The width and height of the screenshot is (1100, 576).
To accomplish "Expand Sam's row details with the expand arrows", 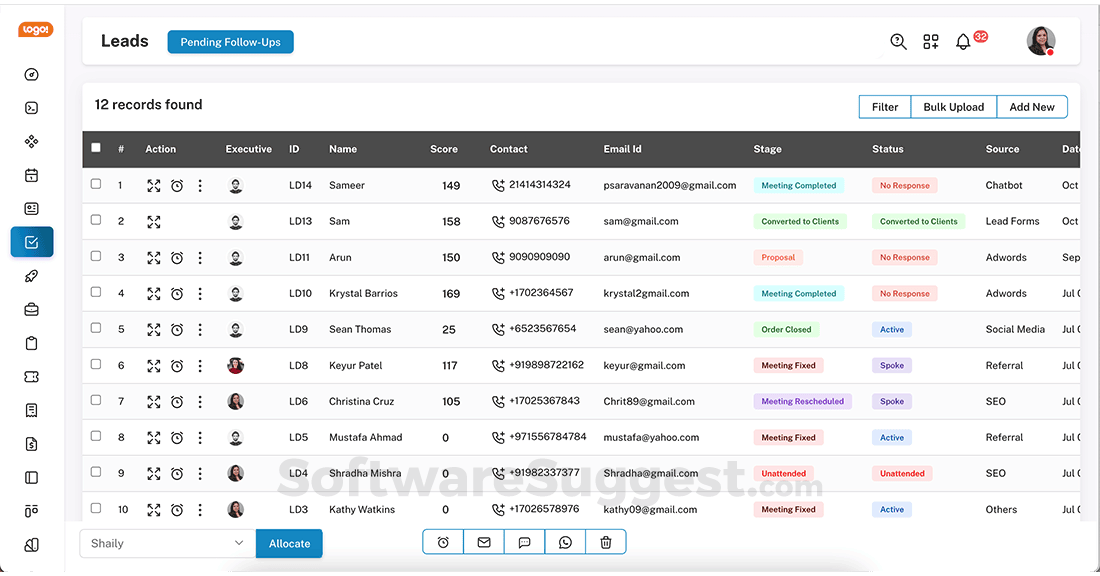I will tap(154, 220).
